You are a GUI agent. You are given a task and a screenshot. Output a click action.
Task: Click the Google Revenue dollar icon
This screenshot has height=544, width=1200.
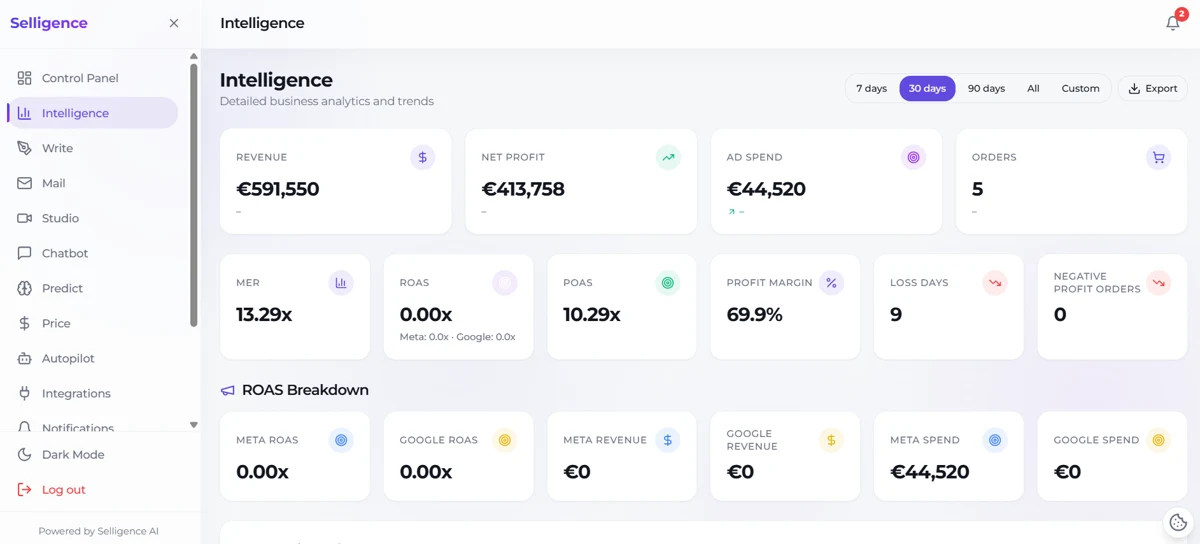(831, 440)
